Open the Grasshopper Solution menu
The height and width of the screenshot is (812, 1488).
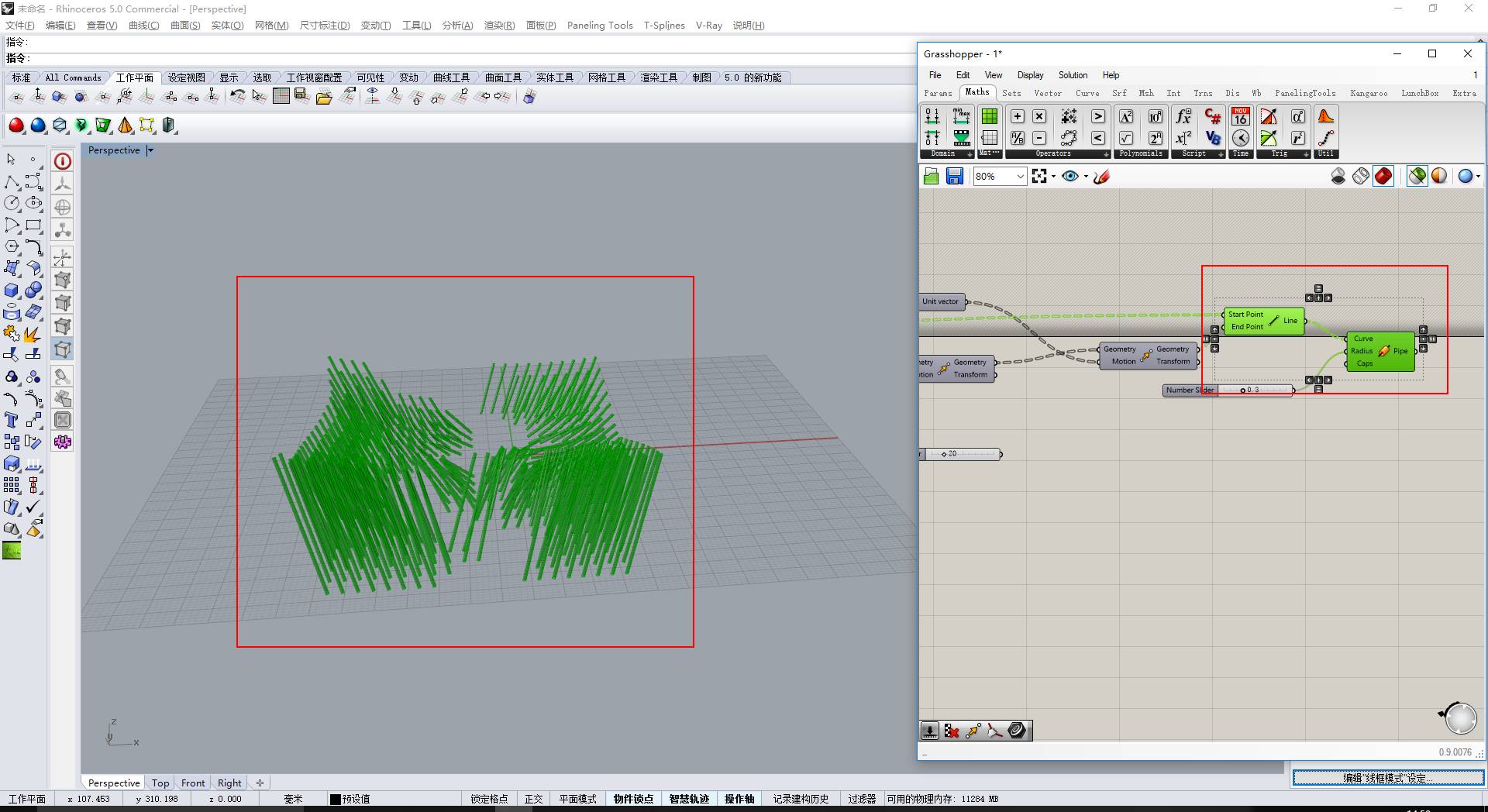pyautogui.click(x=1073, y=75)
